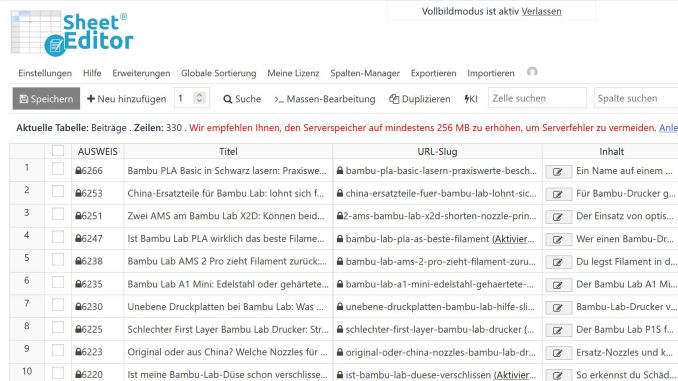Open the Importieren menu
The height and width of the screenshot is (381, 678).
click(491, 74)
